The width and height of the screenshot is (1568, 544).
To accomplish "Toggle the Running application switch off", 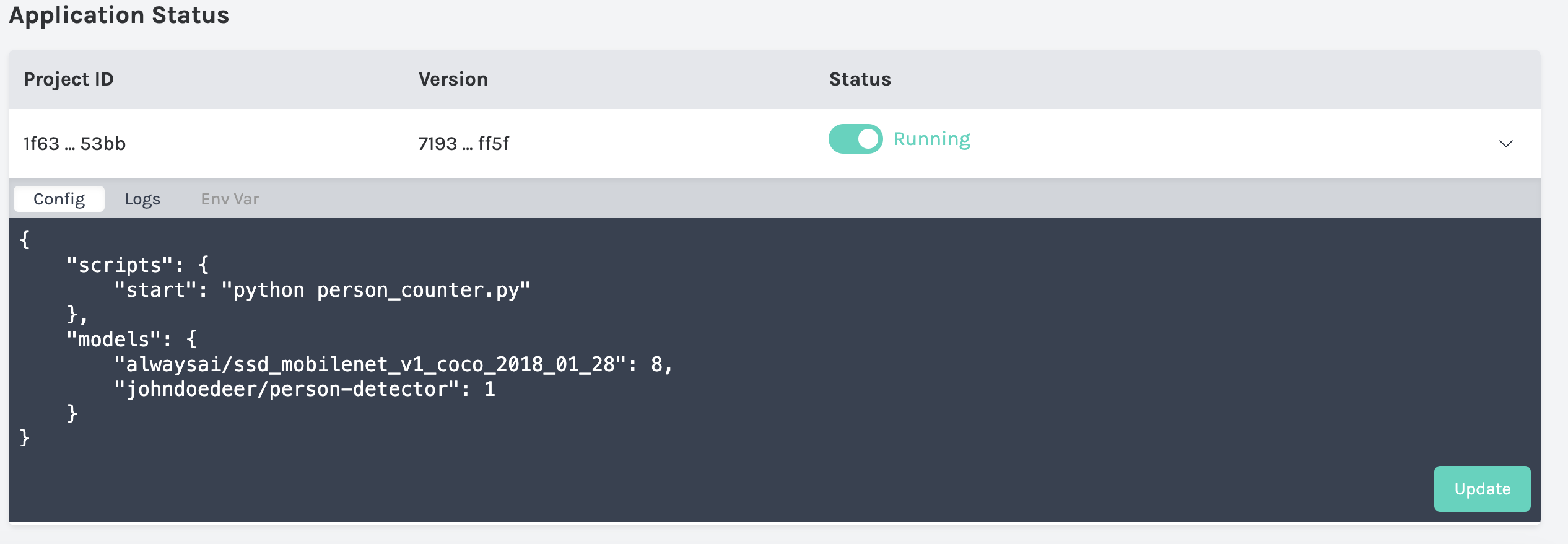I will [x=855, y=139].
